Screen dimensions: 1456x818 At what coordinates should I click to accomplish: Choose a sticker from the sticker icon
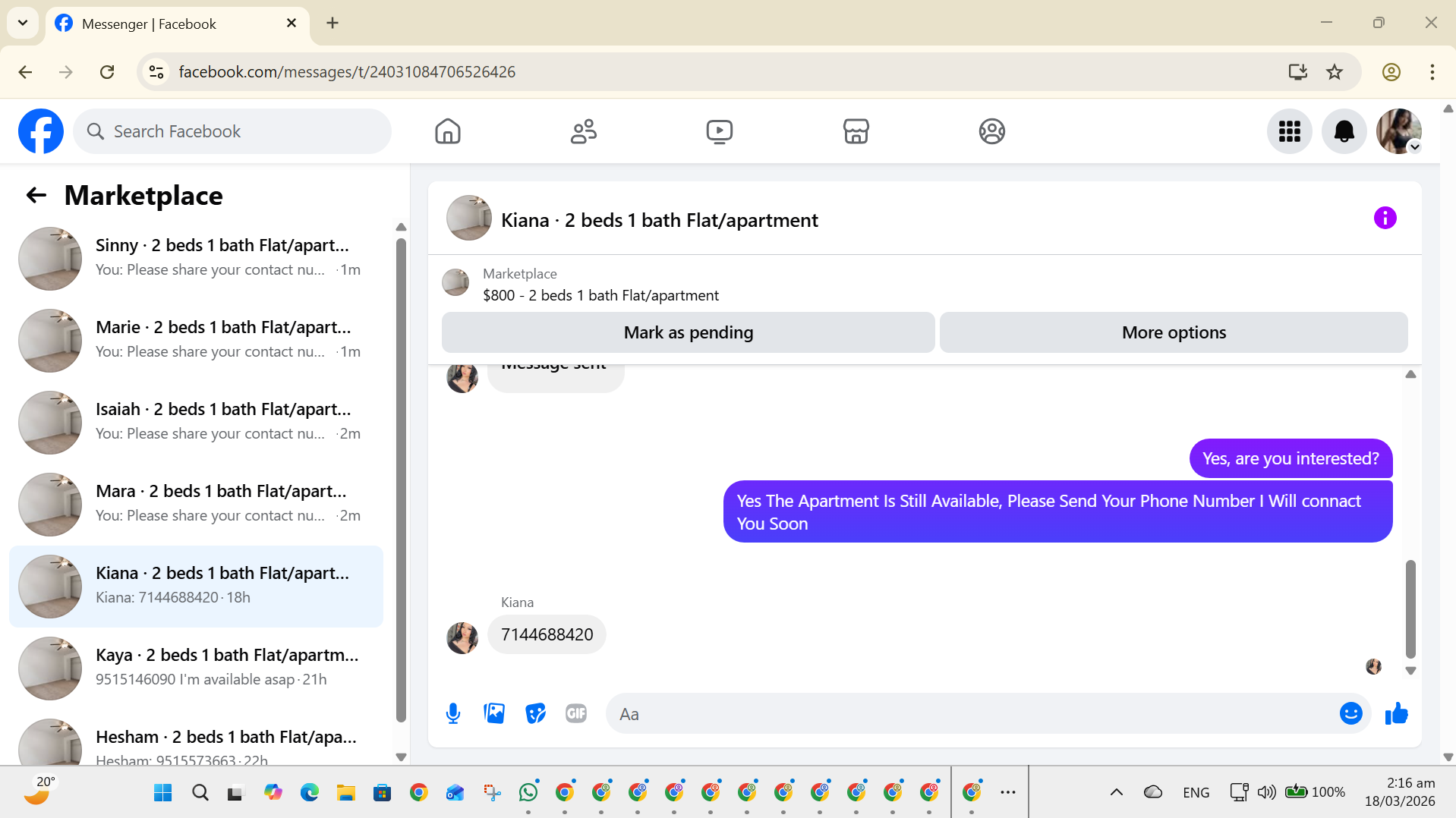pyautogui.click(x=535, y=713)
